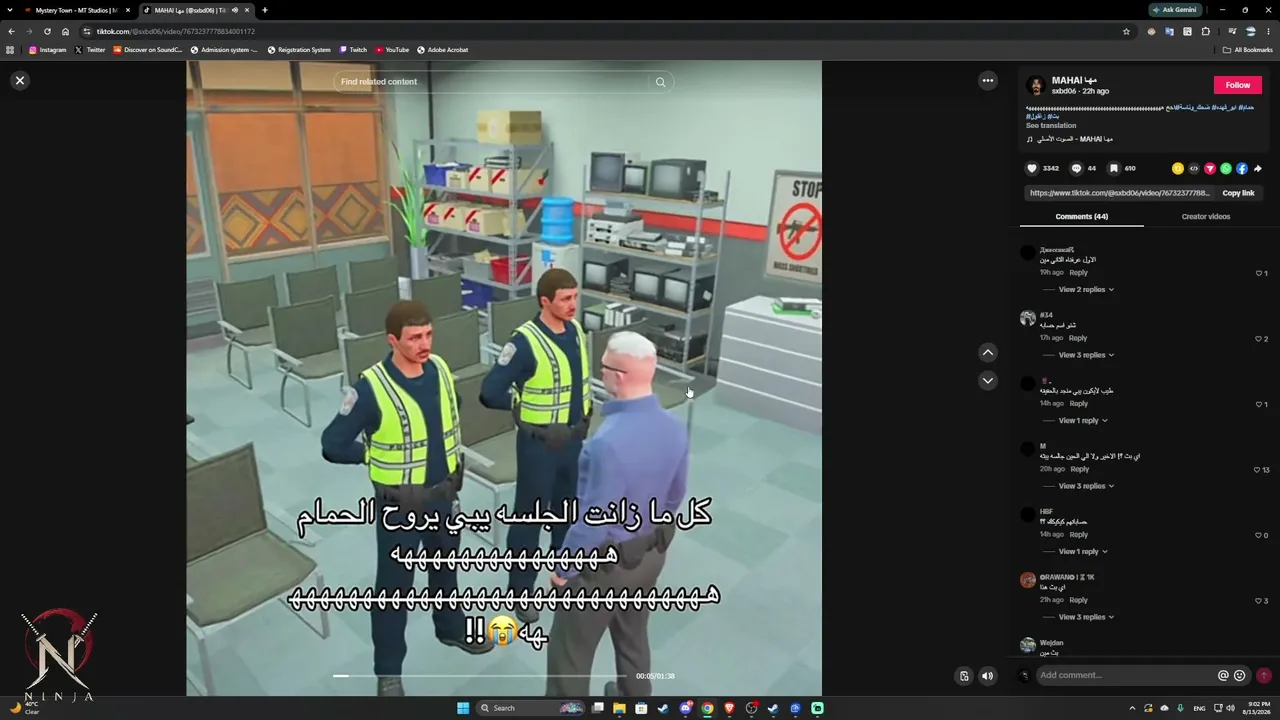The image size is (1280, 720).
Task: Toggle auto scroll next to the volume button
Action: (x=964, y=676)
